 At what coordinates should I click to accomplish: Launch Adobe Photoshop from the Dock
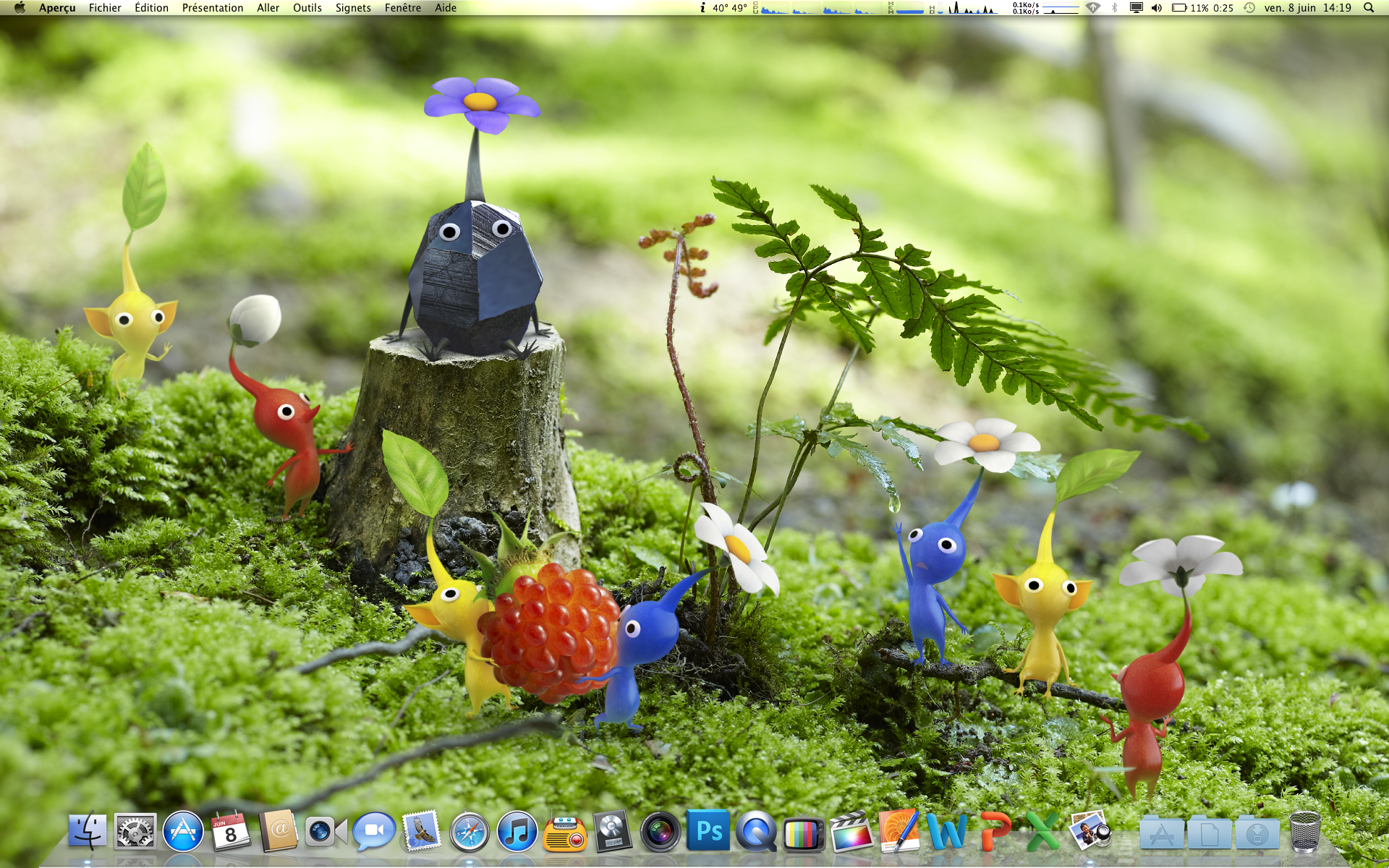(708, 830)
